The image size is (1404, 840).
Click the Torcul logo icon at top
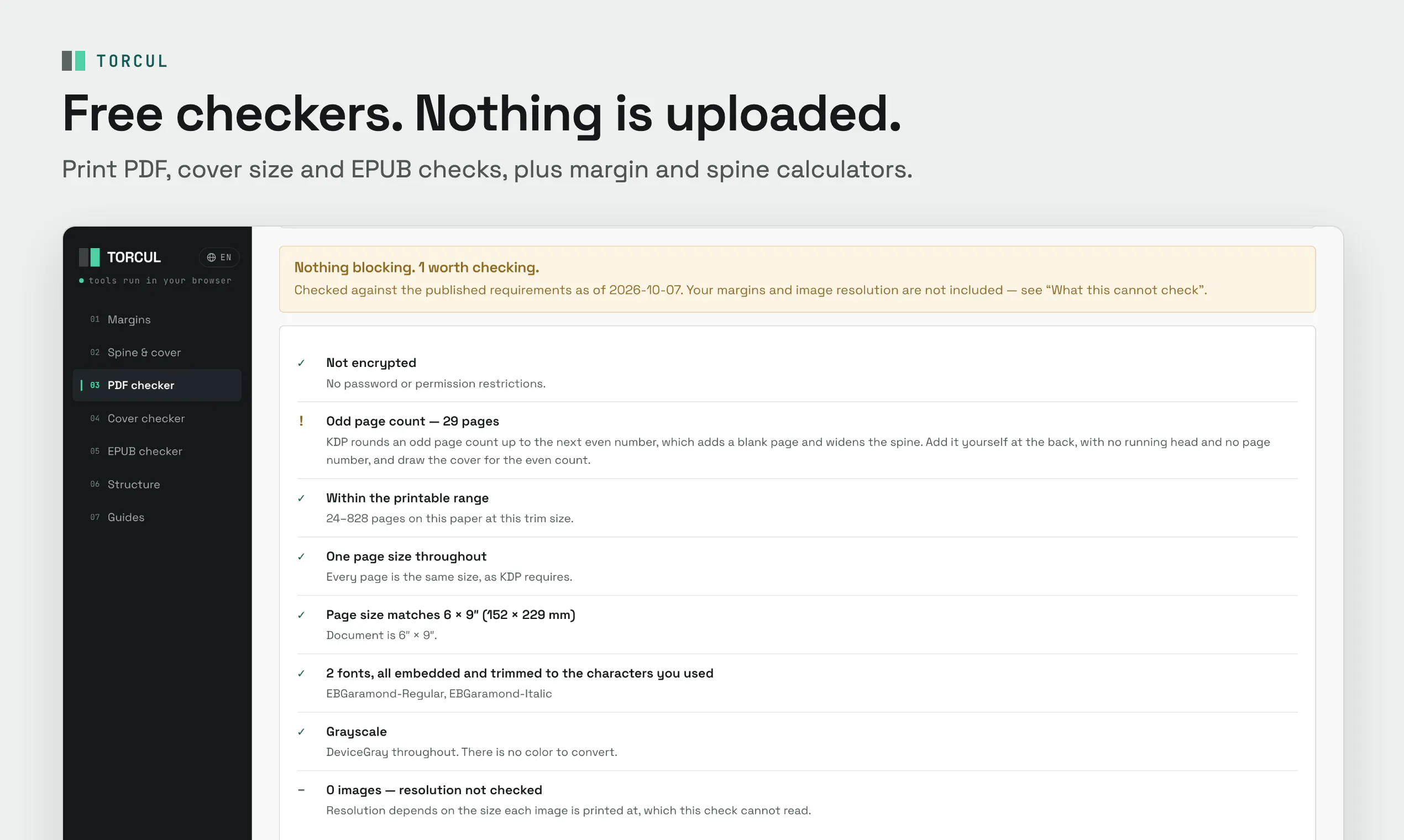coord(74,61)
